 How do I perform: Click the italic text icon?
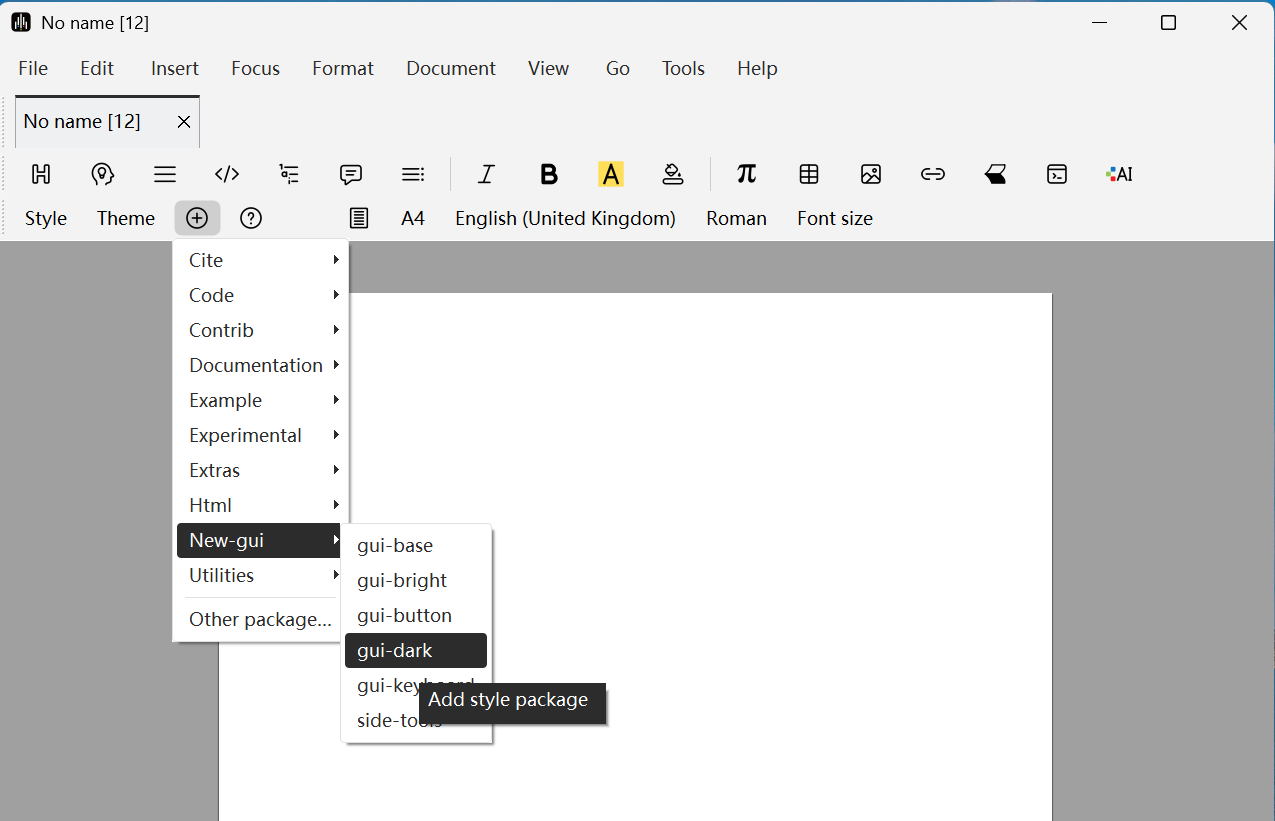click(x=486, y=174)
